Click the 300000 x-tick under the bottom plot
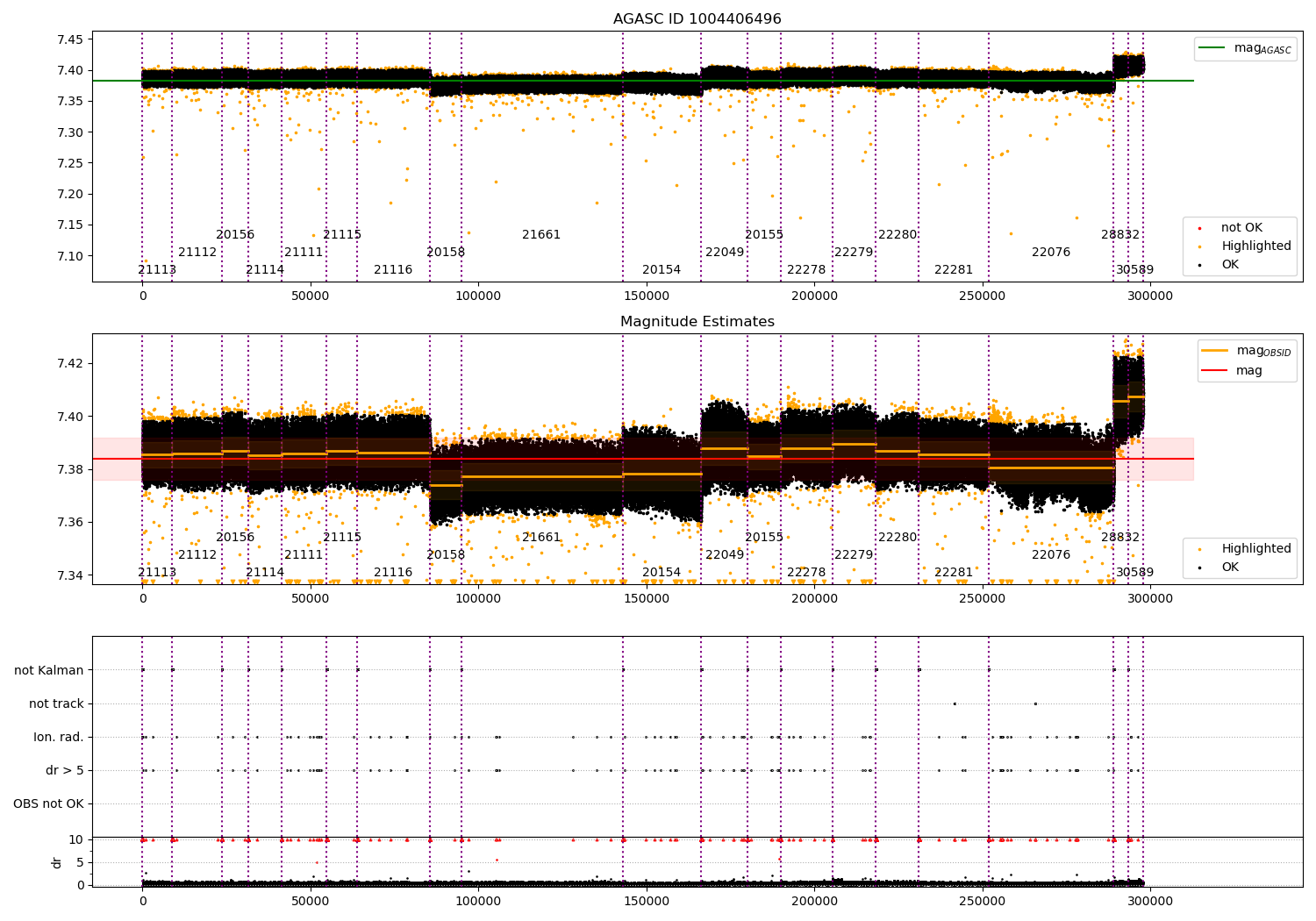The image size is (1316, 921). [x=1150, y=902]
